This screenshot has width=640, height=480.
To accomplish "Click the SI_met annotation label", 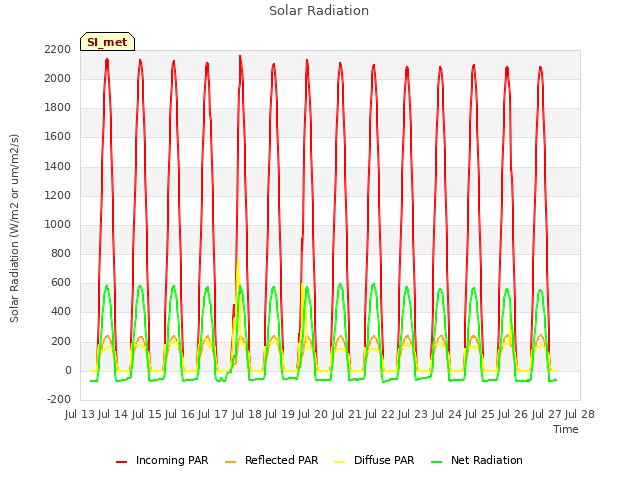I will [x=107, y=42].
